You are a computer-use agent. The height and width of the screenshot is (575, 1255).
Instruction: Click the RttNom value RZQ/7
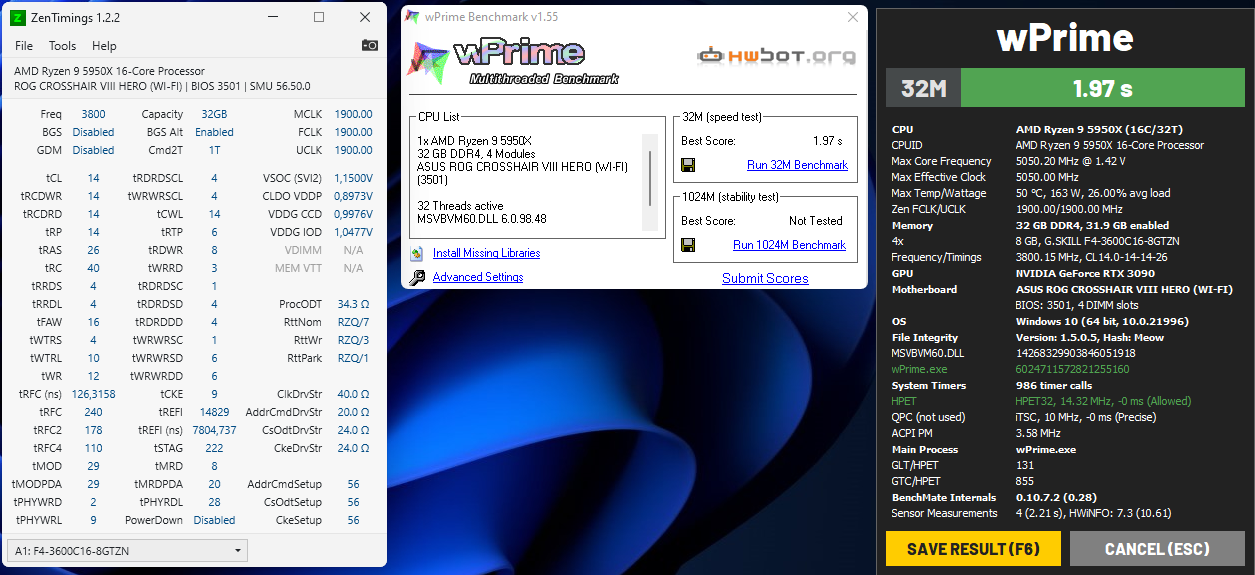[x=353, y=322]
